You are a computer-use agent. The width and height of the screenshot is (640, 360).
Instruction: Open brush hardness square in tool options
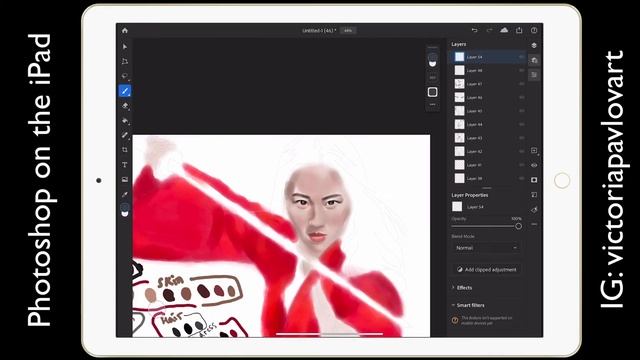point(433,92)
